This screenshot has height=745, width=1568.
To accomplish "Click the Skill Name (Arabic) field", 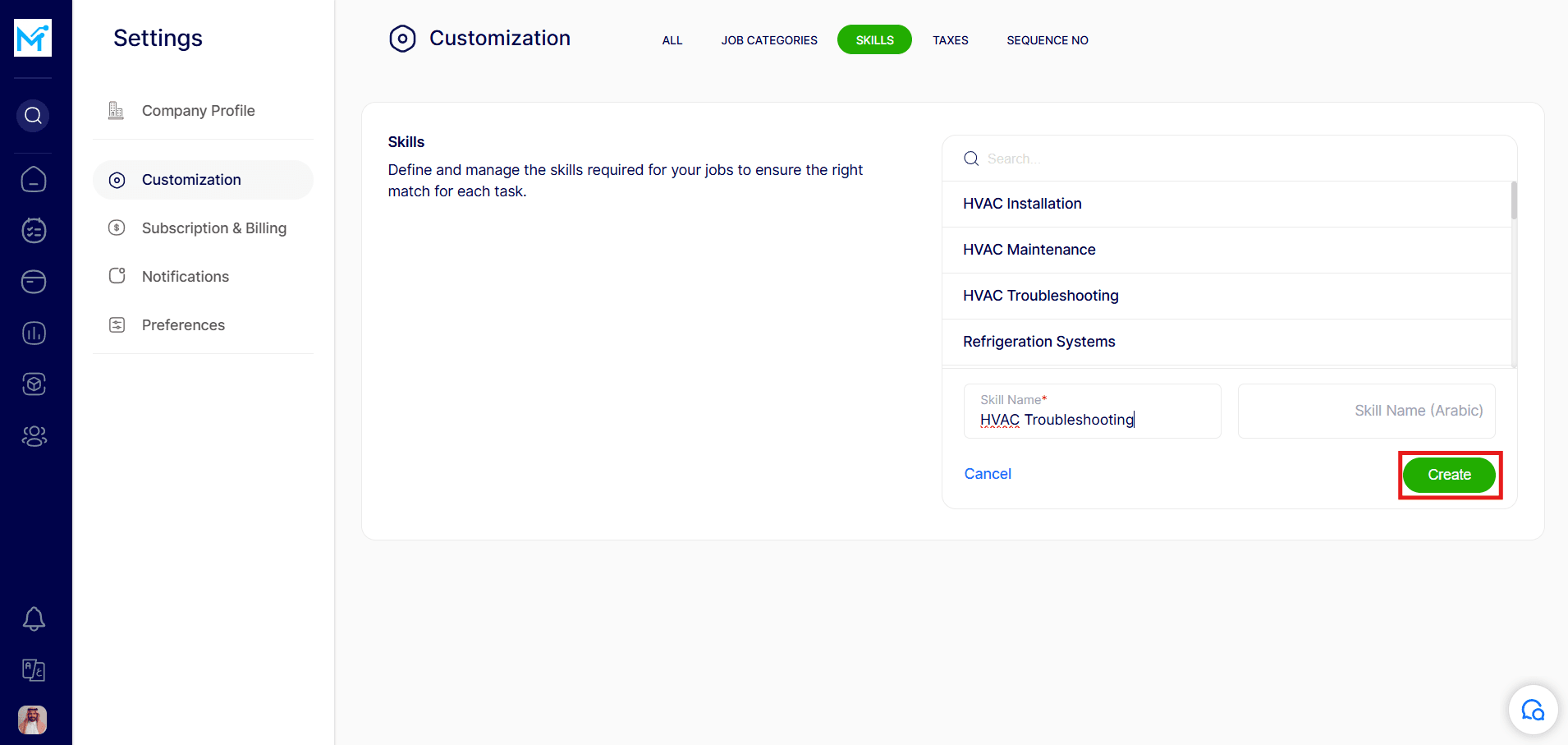I will point(1366,411).
